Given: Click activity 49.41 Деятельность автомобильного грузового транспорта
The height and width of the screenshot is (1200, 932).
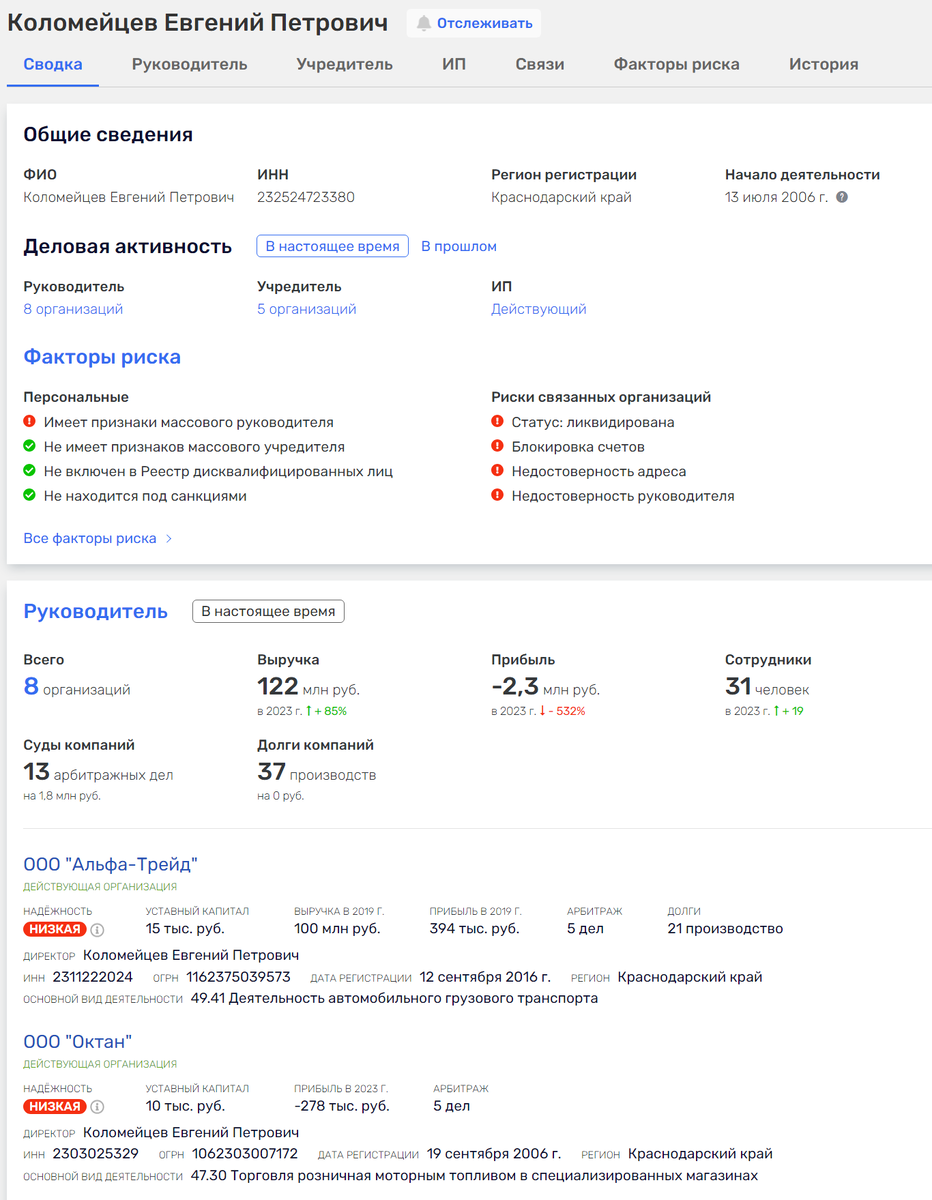Looking at the screenshot, I should pyautogui.click(x=394, y=998).
